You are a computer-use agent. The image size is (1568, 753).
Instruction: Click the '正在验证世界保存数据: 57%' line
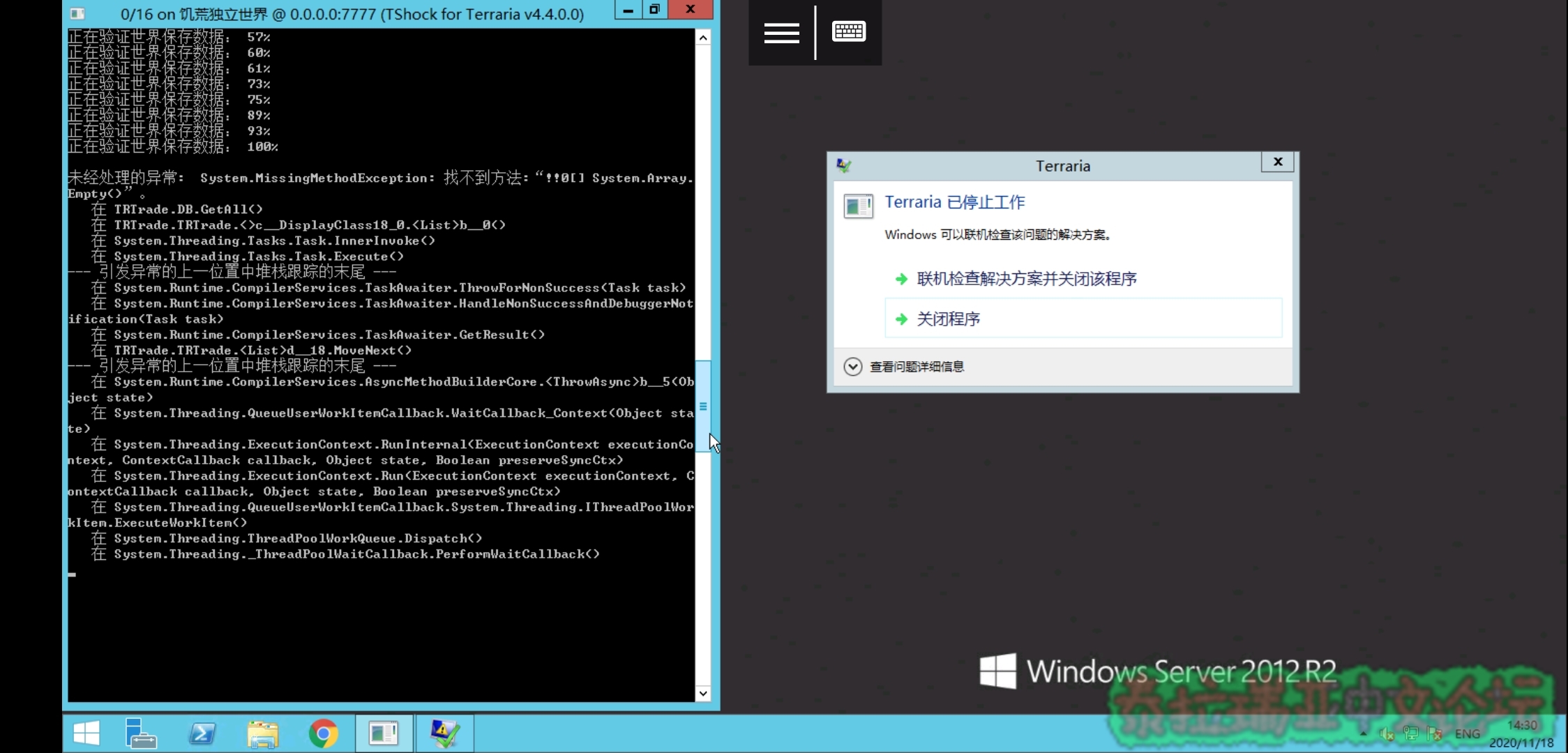(169, 37)
